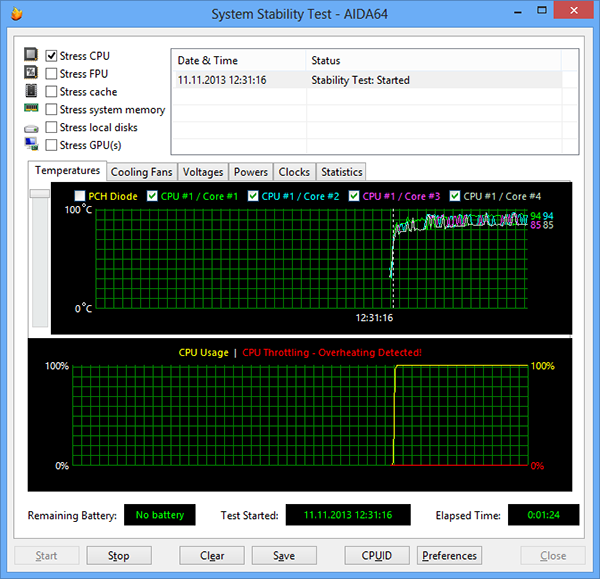Select the Temperatures tab
This screenshot has height=579, width=600.
(x=67, y=170)
